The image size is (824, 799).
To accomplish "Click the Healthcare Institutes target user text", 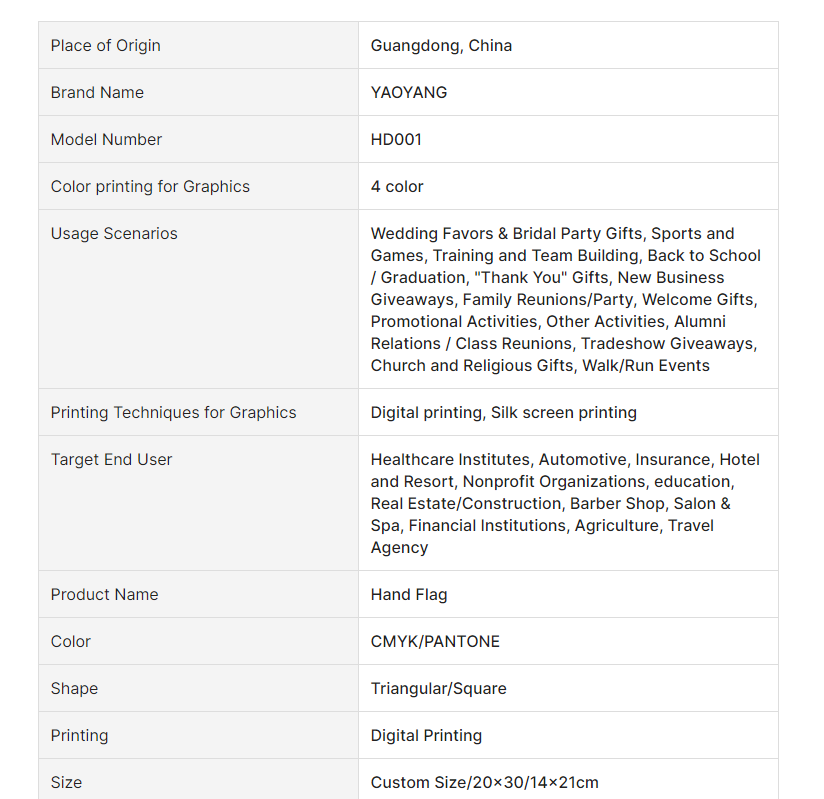I will click(565, 503).
